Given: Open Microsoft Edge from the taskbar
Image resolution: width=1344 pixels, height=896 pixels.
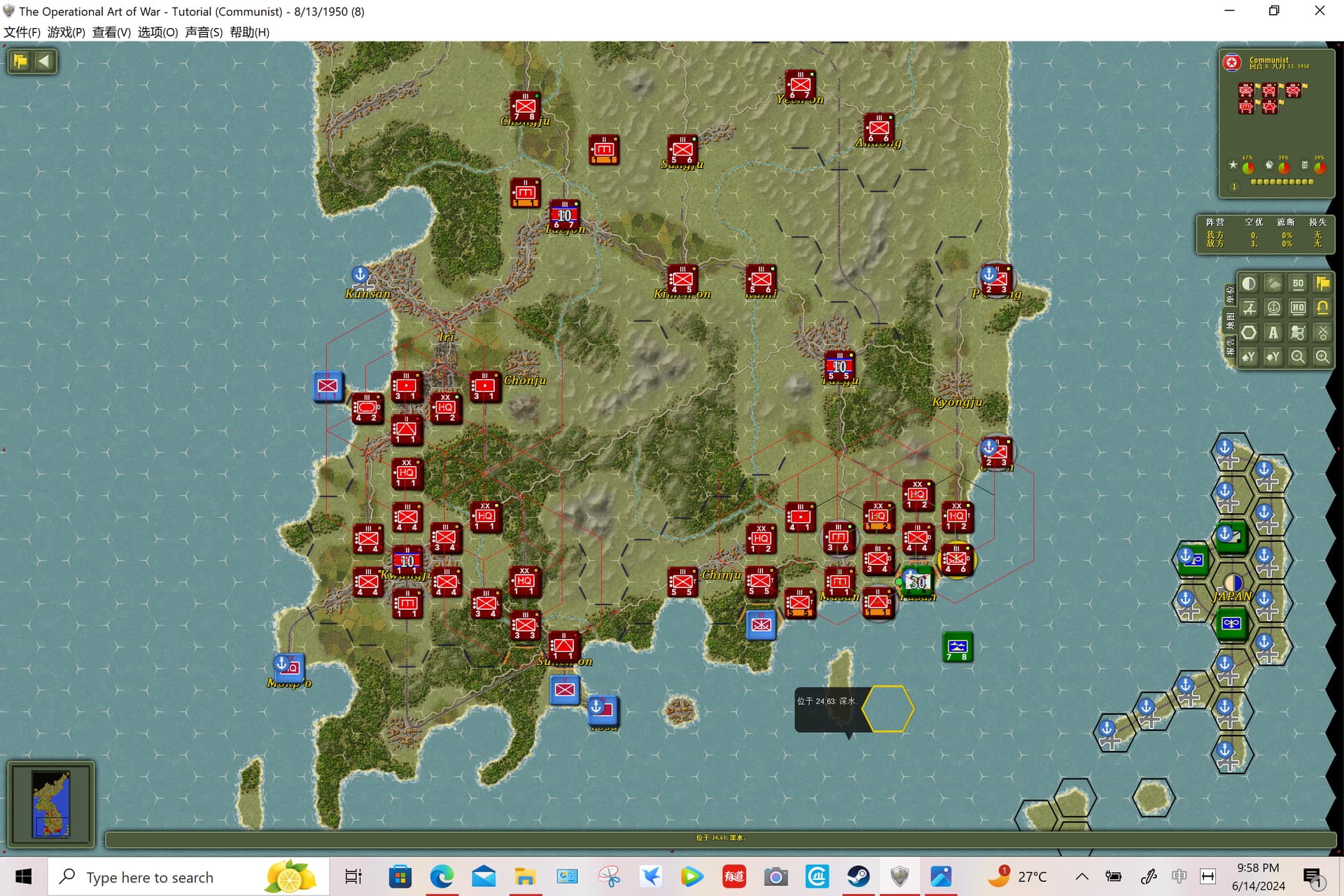Looking at the screenshot, I should click(442, 876).
